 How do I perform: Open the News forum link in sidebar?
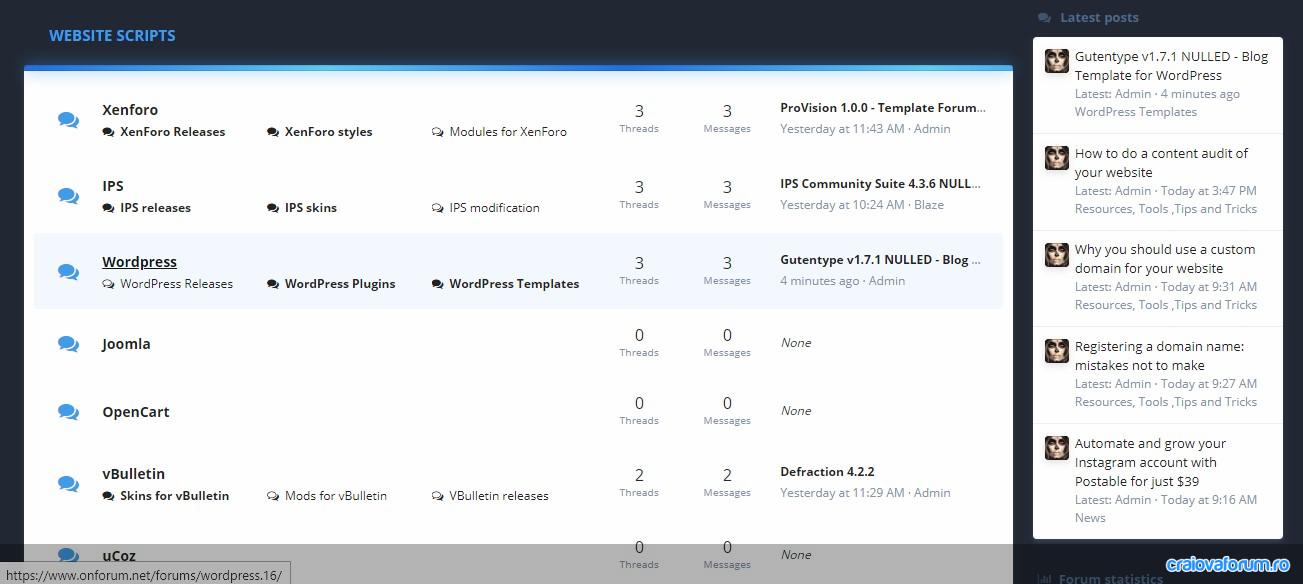(1090, 518)
